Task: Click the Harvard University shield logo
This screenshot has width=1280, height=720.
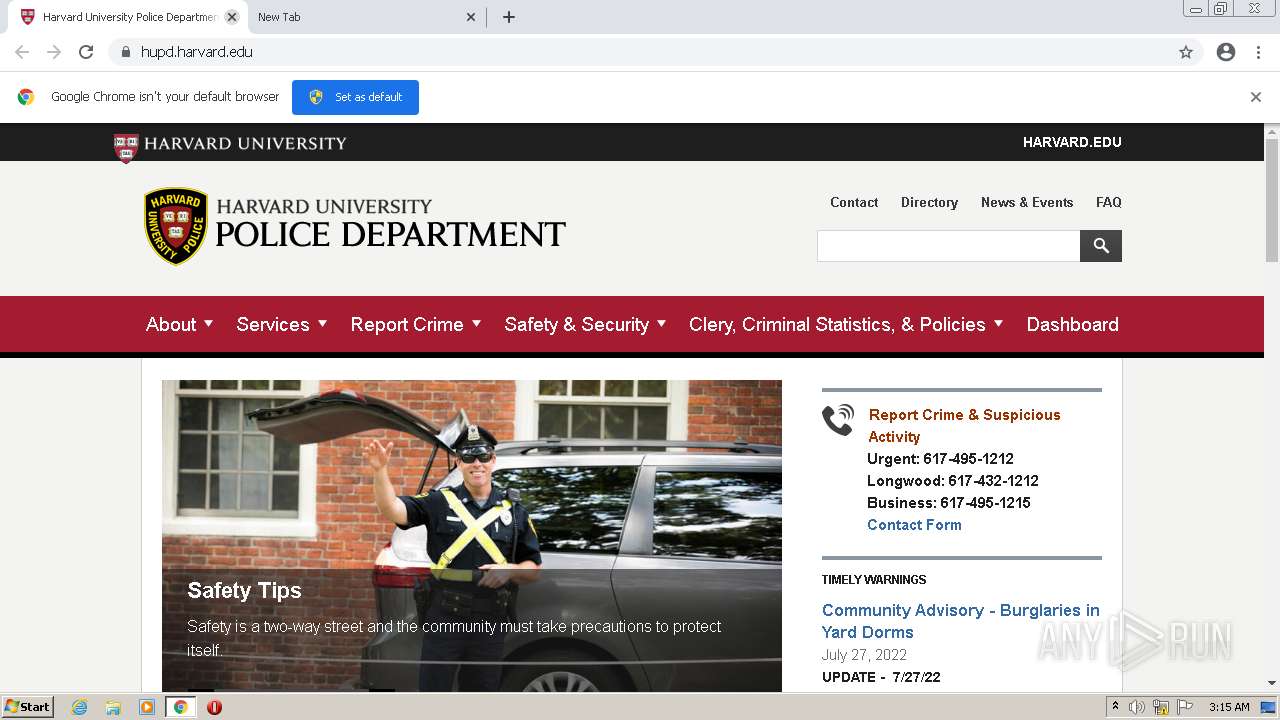Action: [126, 148]
